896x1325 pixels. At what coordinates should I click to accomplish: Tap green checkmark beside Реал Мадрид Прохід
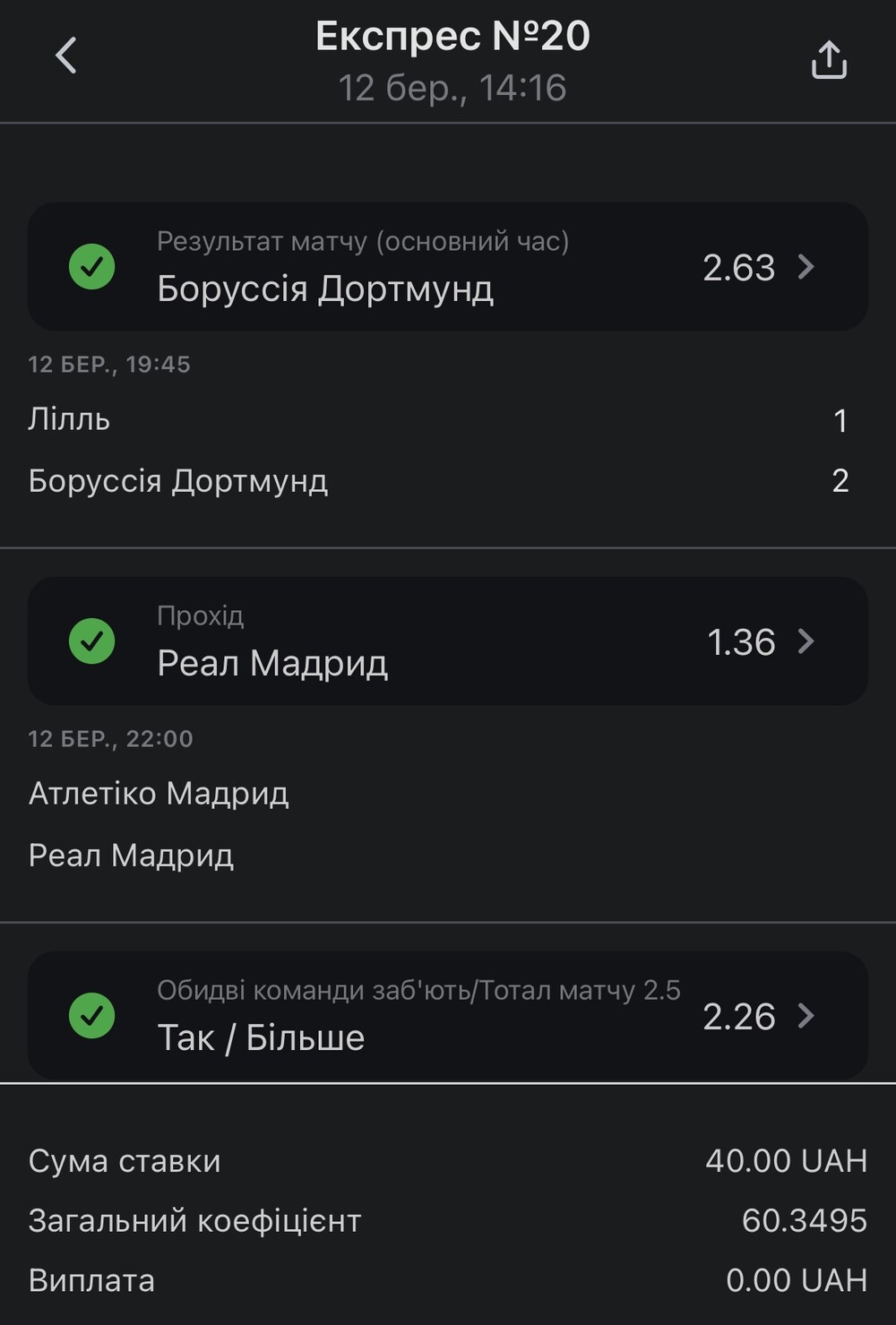coord(92,641)
